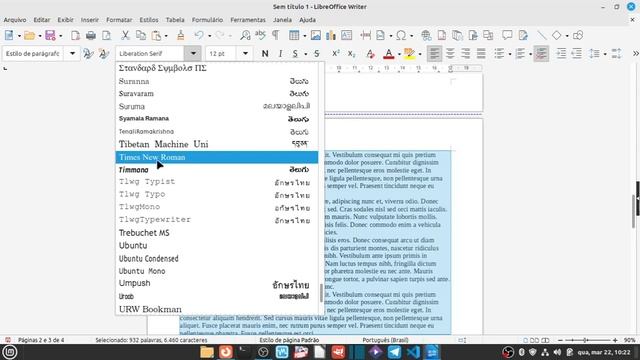Click the Copy icon
640x360 pixels.
pyautogui.click(x=141, y=36)
